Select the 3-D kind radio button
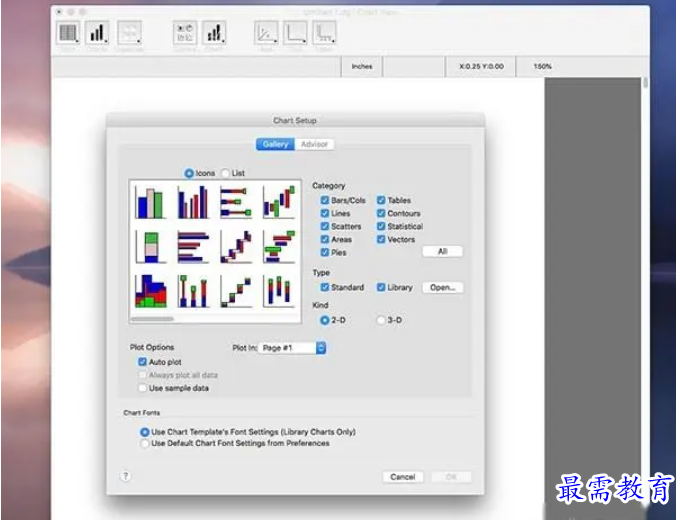 pyautogui.click(x=380, y=320)
